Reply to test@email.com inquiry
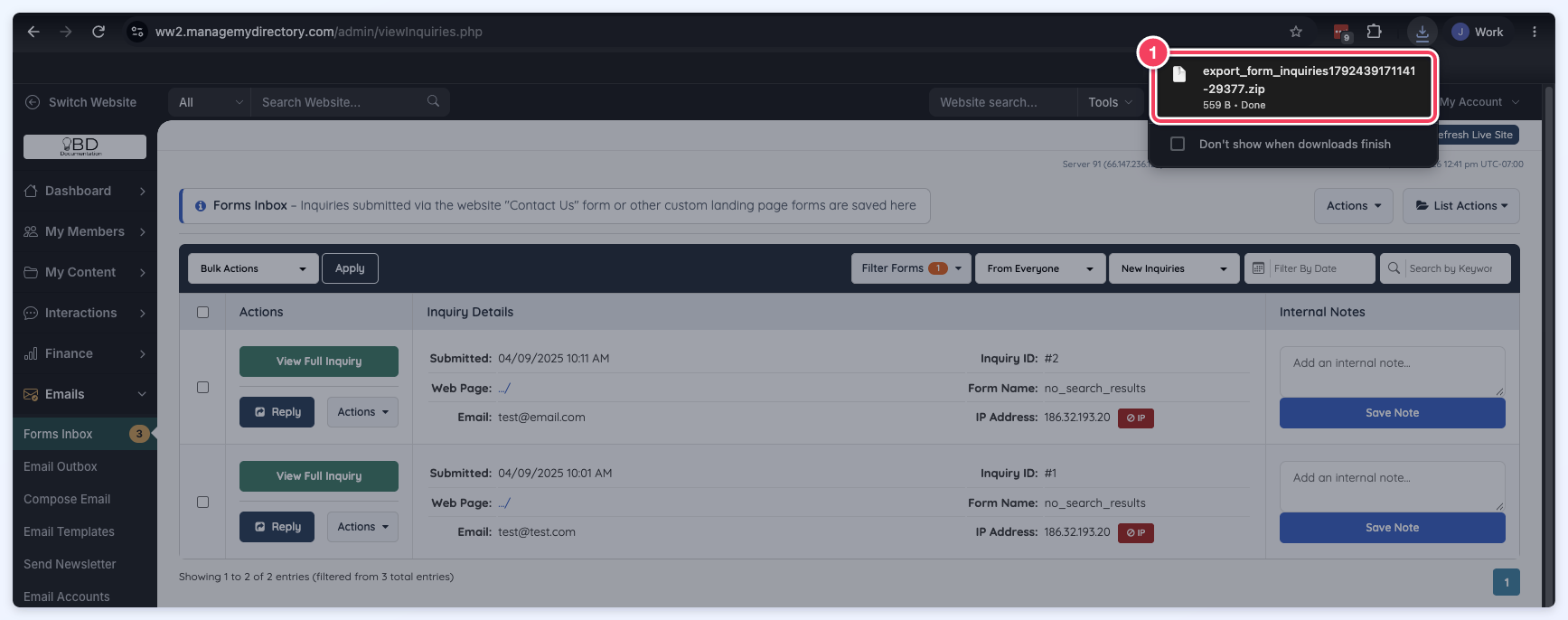Screen dimensions: 1568x620 point(277,412)
